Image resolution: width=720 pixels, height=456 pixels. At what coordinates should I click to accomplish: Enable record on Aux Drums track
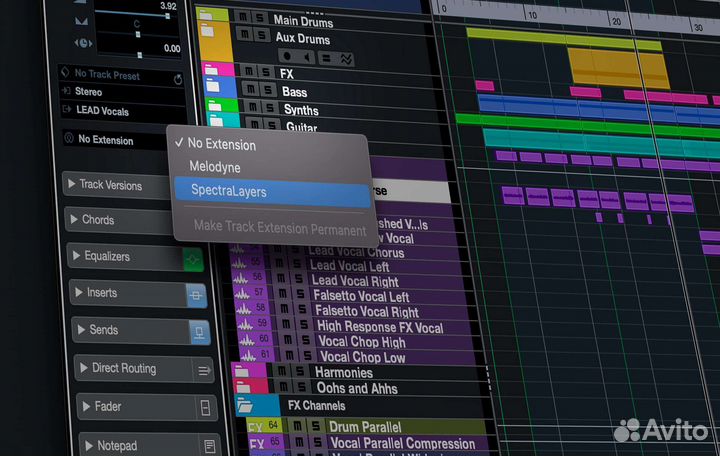pyautogui.click(x=288, y=57)
